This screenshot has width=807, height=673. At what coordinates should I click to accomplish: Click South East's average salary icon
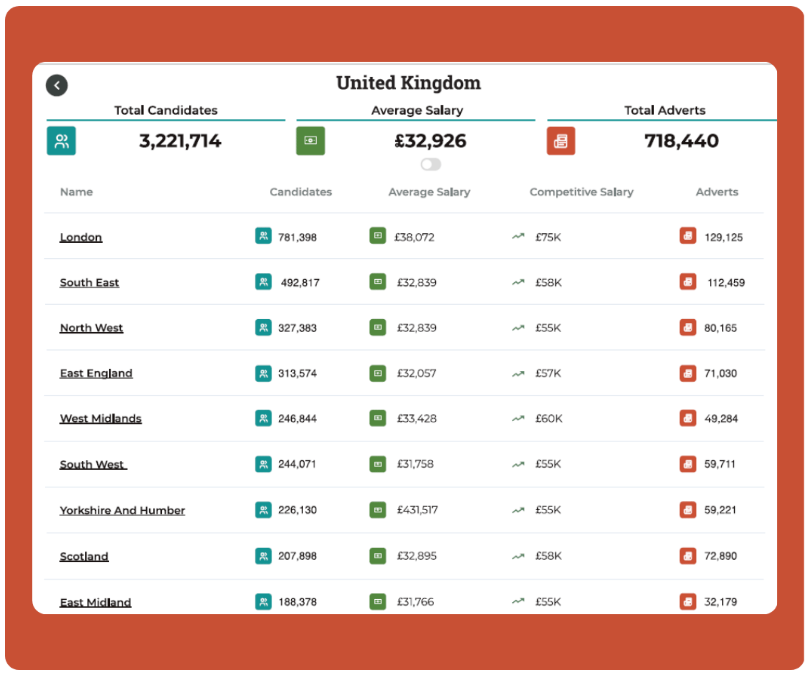pyautogui.click(x=378, y=282)
